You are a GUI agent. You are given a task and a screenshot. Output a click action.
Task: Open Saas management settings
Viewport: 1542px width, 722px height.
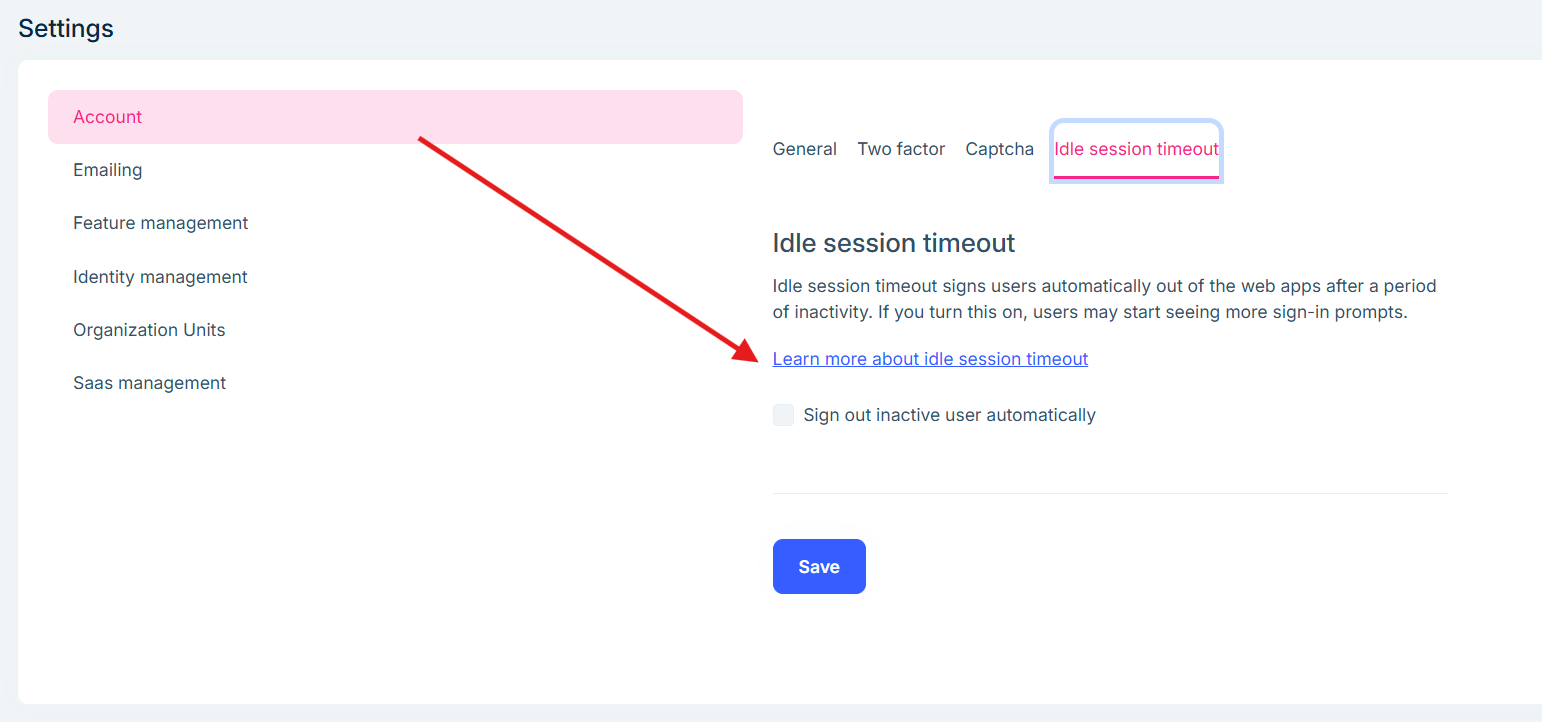[149, 383]
